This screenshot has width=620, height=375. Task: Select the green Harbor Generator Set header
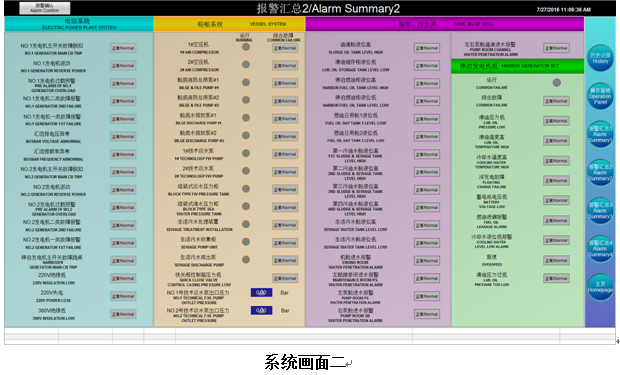pyautogui.click(x=518, y=66)
